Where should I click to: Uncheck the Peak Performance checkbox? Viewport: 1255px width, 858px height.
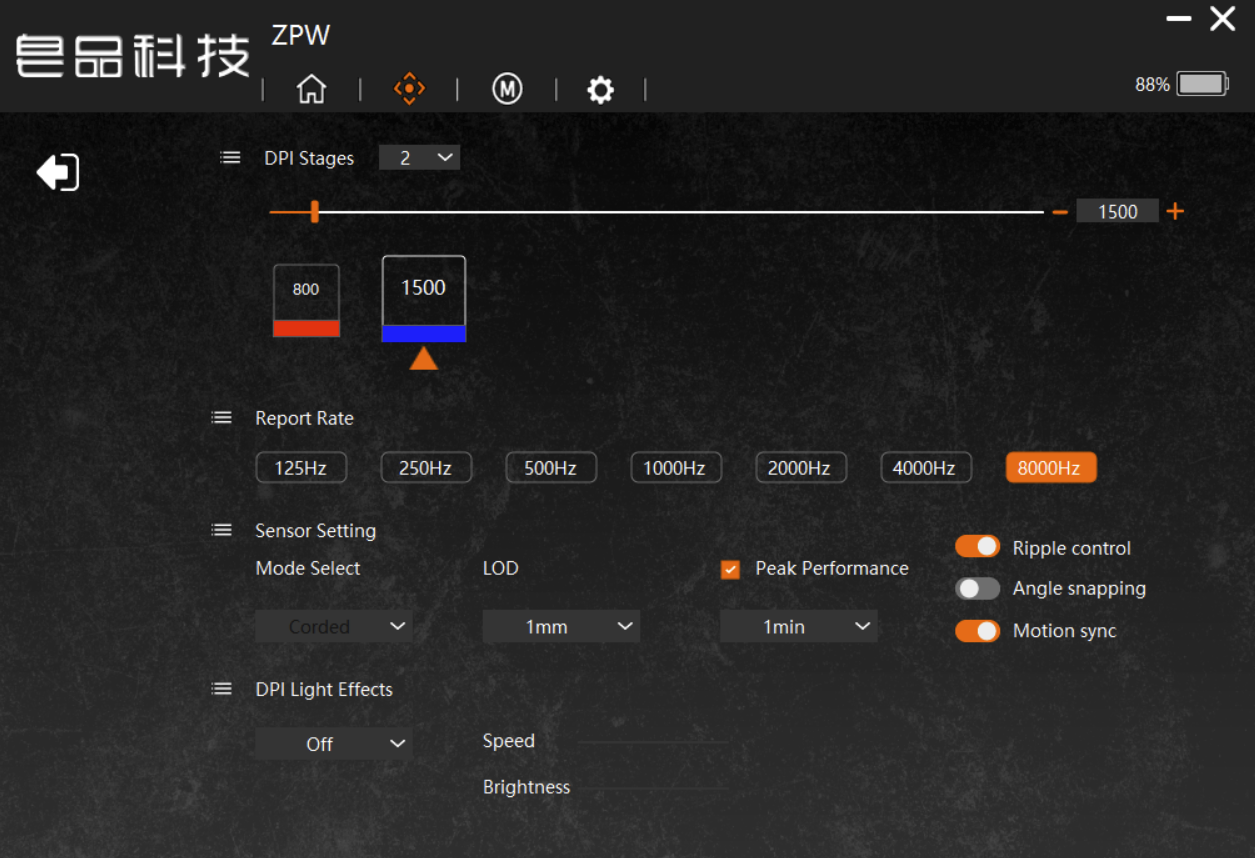point(731,569)
